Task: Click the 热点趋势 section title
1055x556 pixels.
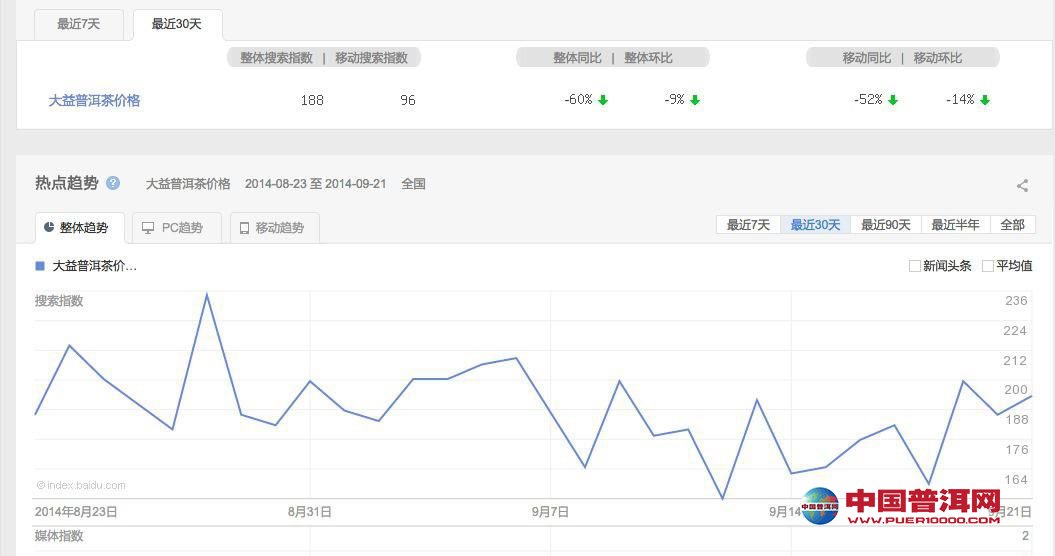Action: point(67,183)
